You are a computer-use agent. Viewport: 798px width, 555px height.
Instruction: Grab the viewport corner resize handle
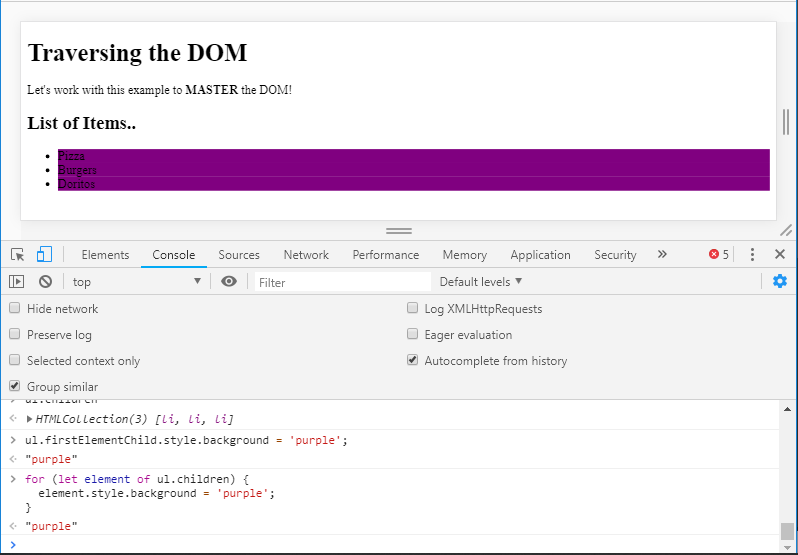(786, 230)
